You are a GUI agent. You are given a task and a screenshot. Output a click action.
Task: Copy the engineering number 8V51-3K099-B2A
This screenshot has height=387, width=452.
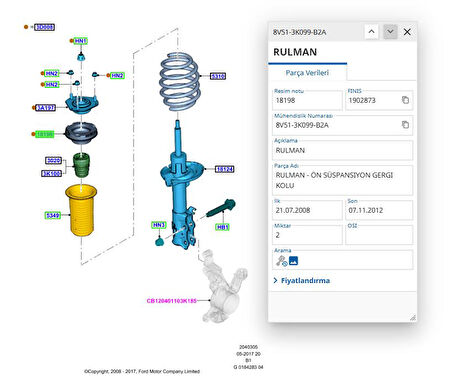point(405,125)
